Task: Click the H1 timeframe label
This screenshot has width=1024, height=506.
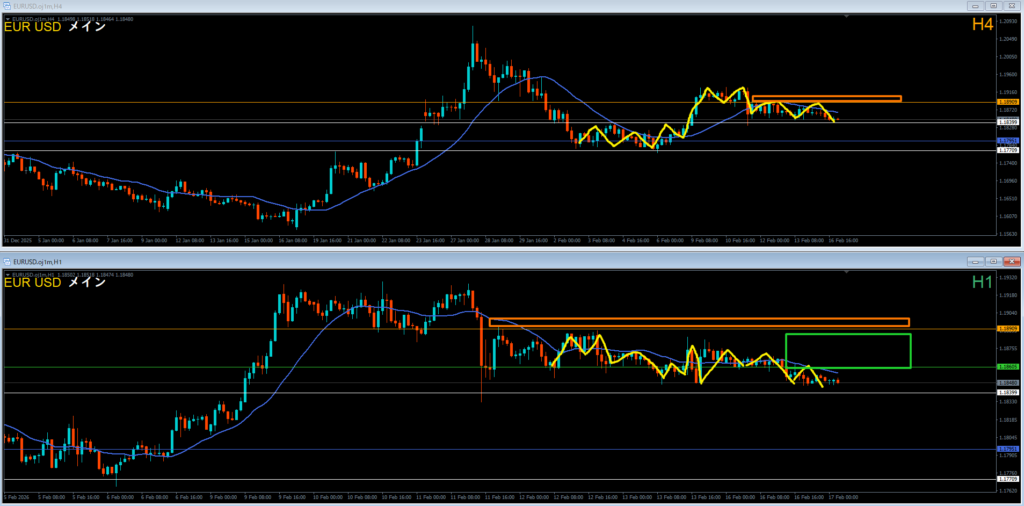Action: click(x=982, y=282)
